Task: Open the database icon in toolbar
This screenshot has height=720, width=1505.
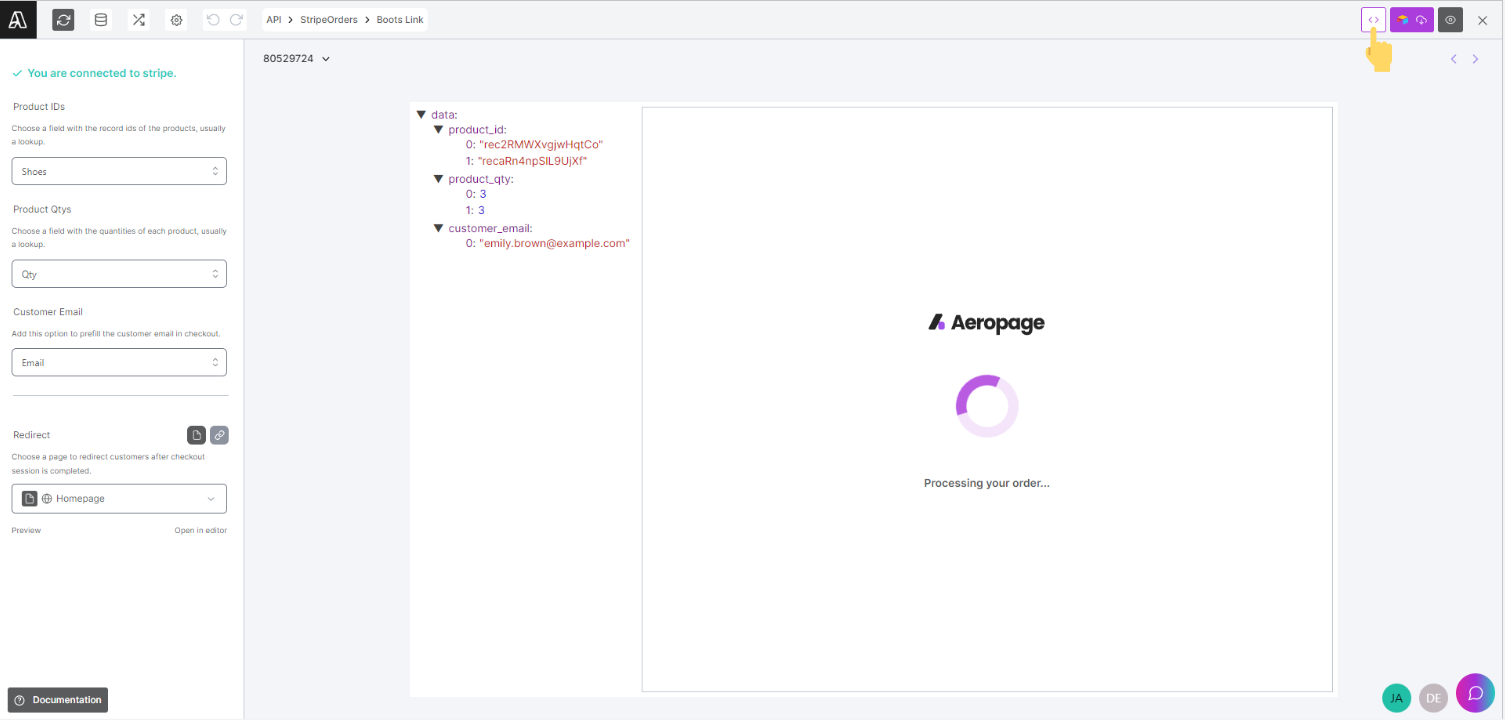Action: coord(100,20)
